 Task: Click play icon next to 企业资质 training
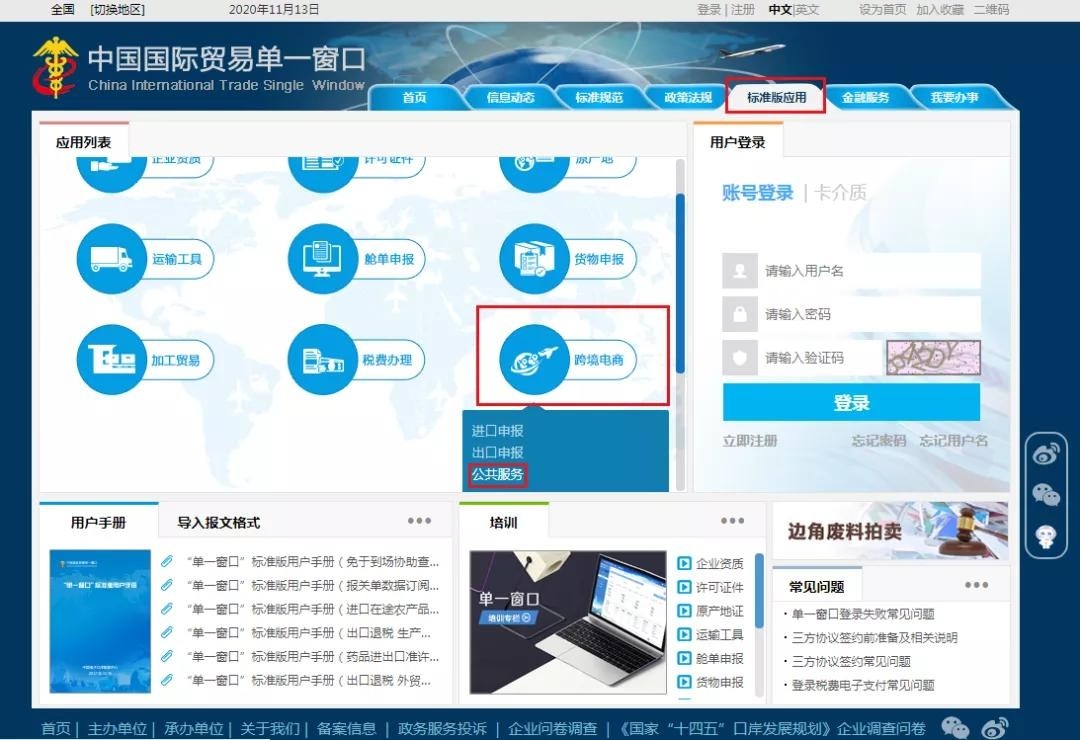[684, 564]
